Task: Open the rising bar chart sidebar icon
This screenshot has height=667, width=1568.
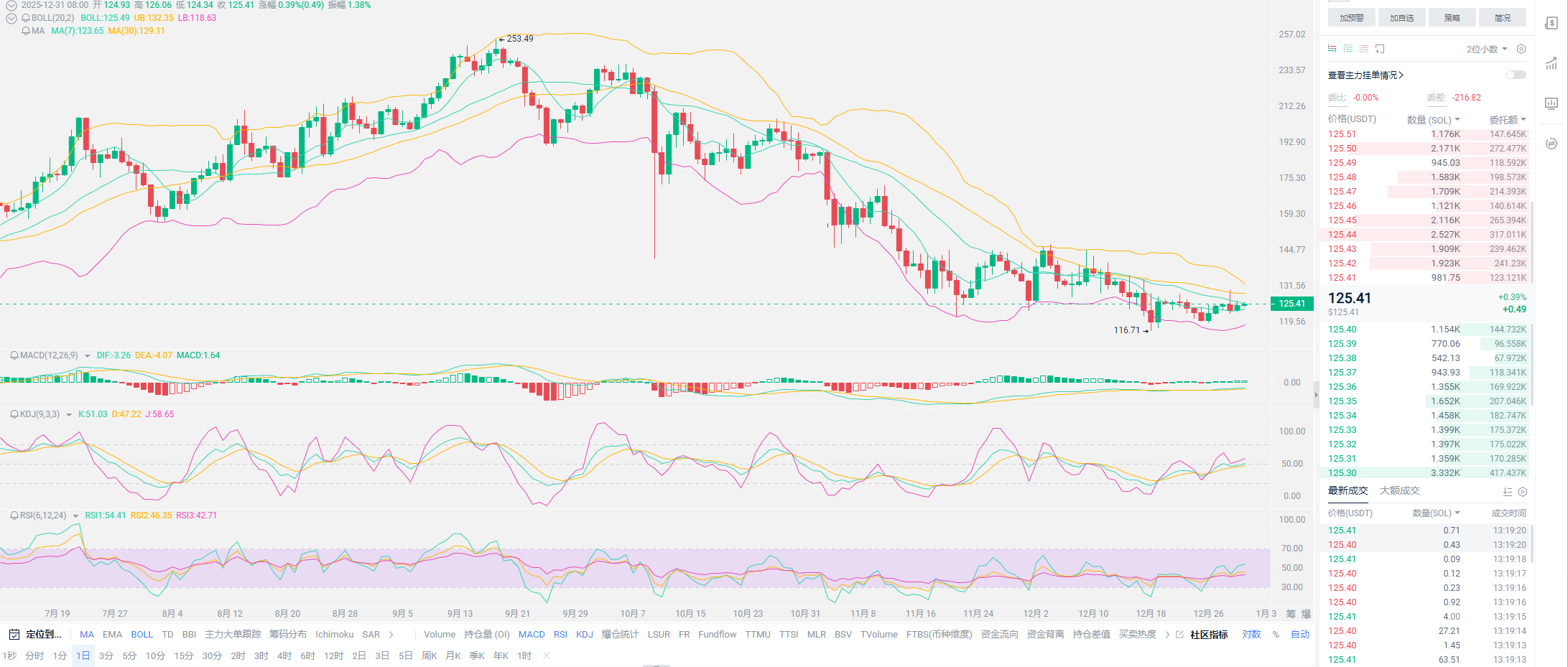Action: pos(1551,64)
